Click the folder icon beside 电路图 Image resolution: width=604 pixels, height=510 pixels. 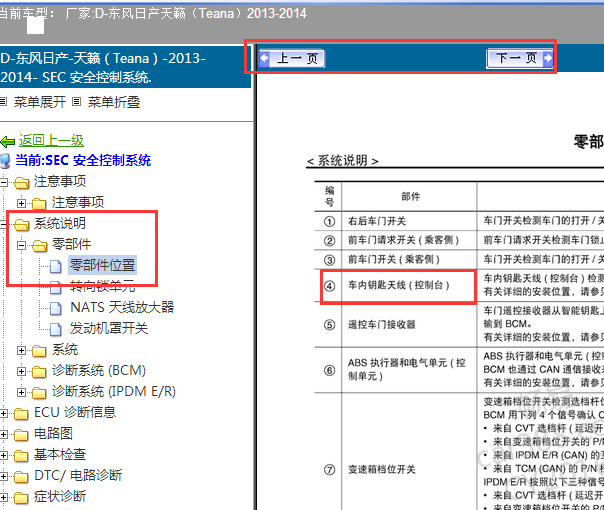(x=22, y=435)
